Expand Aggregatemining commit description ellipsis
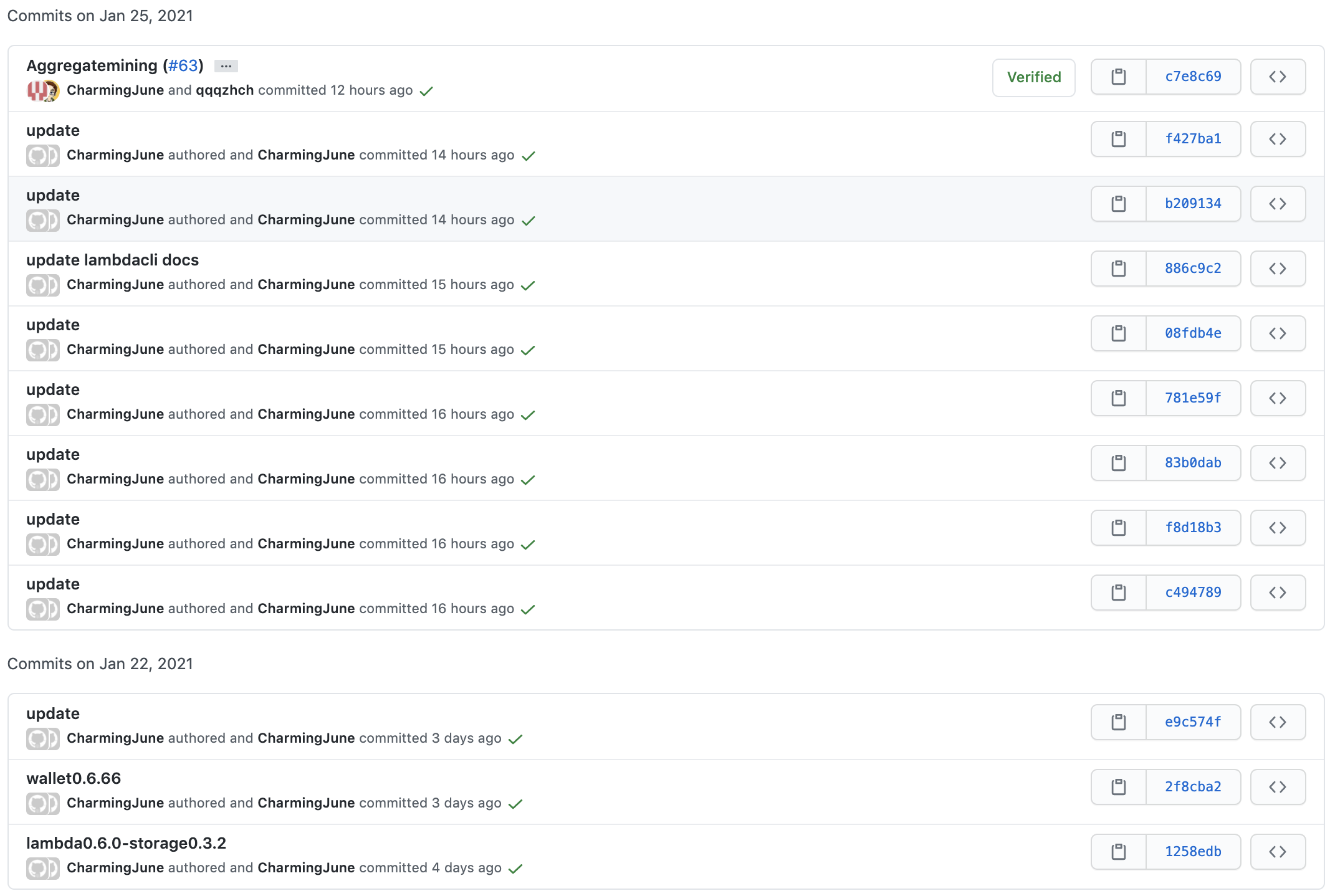 226,66
